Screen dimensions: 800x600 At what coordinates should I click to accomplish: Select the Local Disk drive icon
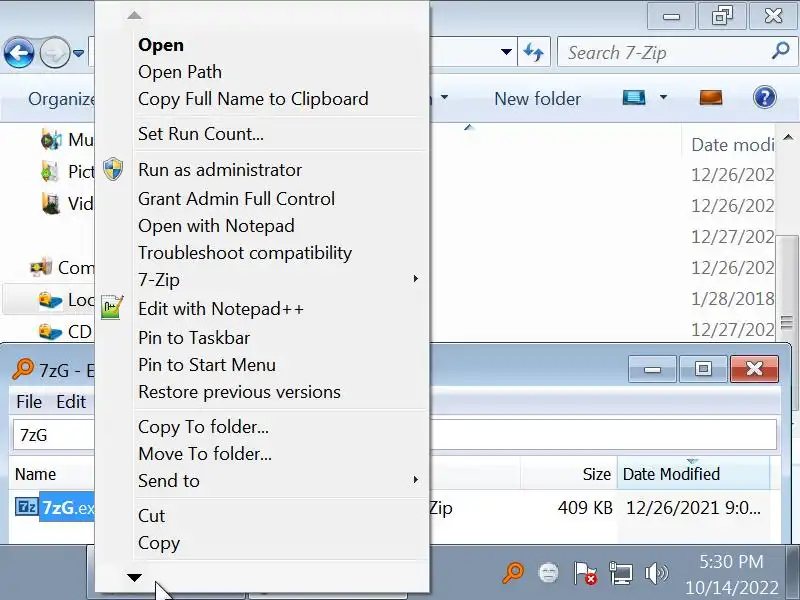[x=50, y=300]
